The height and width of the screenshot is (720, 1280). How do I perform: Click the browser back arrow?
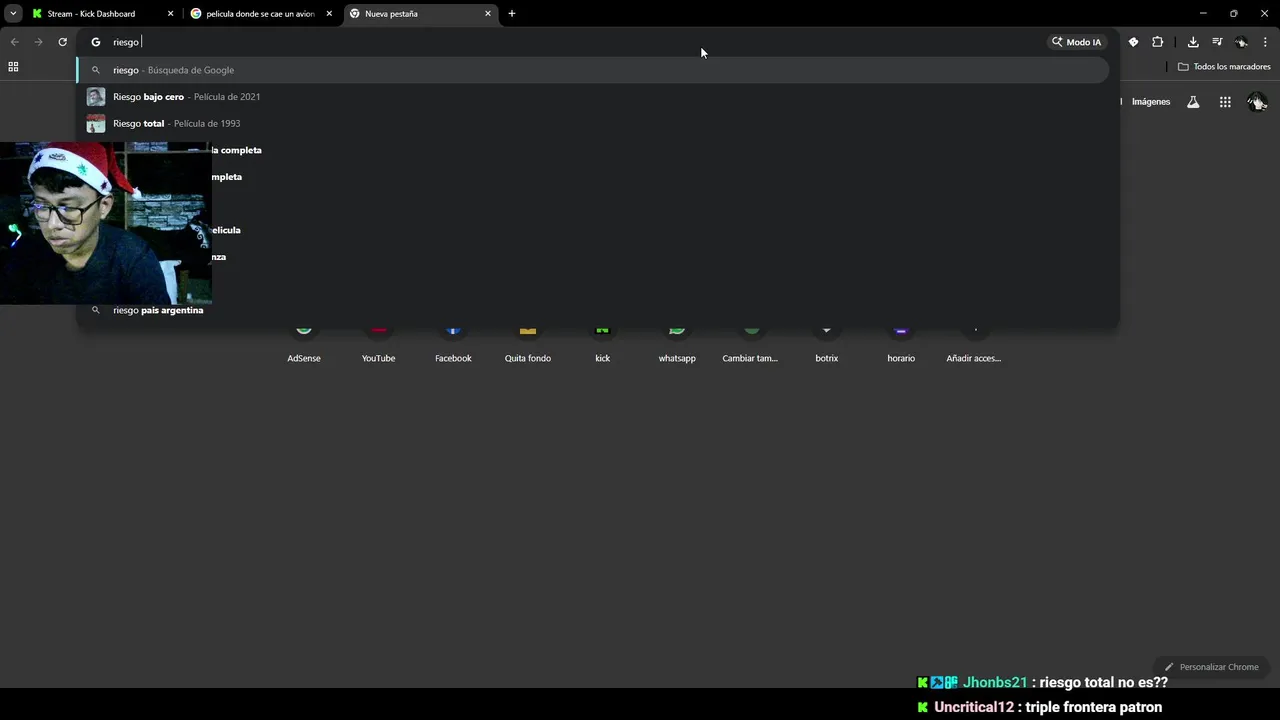pos(14,42)
